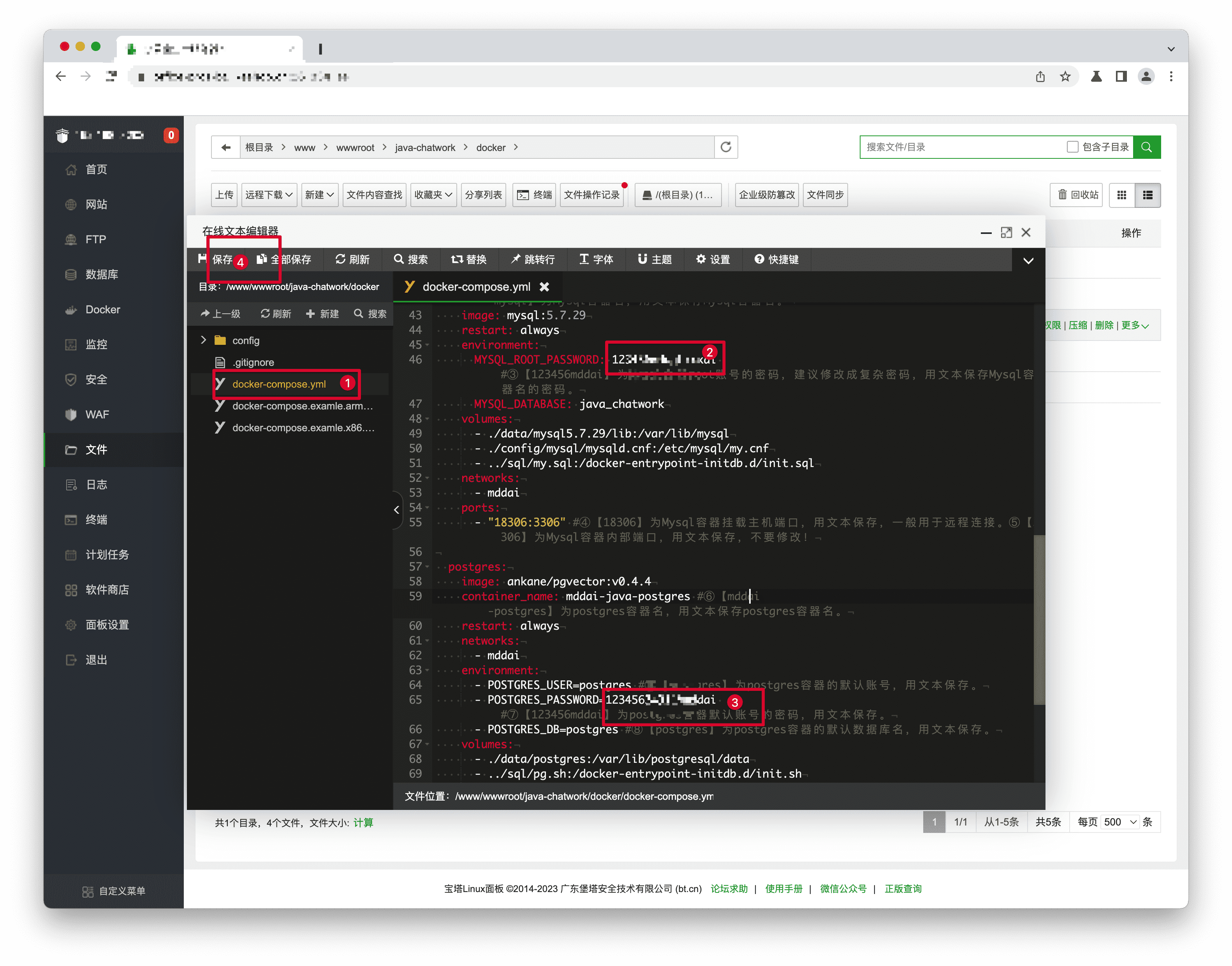Screen dimensions: 1232x966
Task: Show 快捷键 shortcuts help
Action: point(776,260)
